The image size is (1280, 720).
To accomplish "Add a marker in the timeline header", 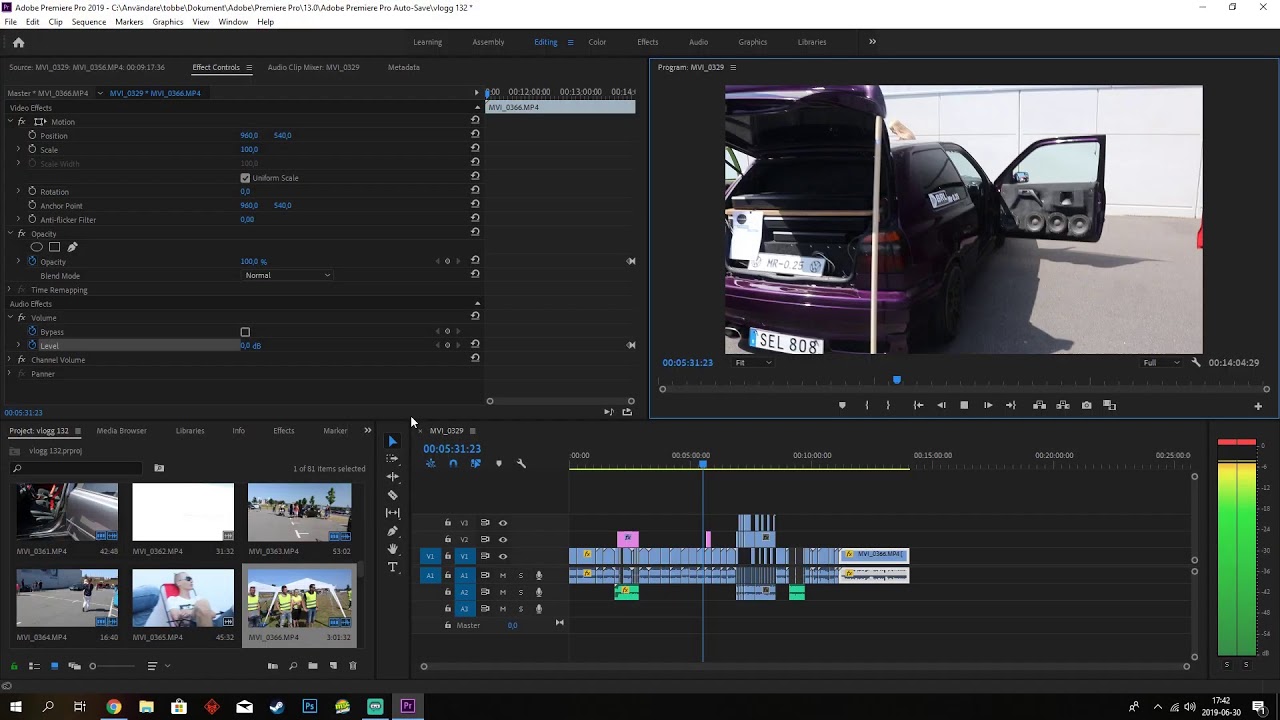I will (499, 463).
